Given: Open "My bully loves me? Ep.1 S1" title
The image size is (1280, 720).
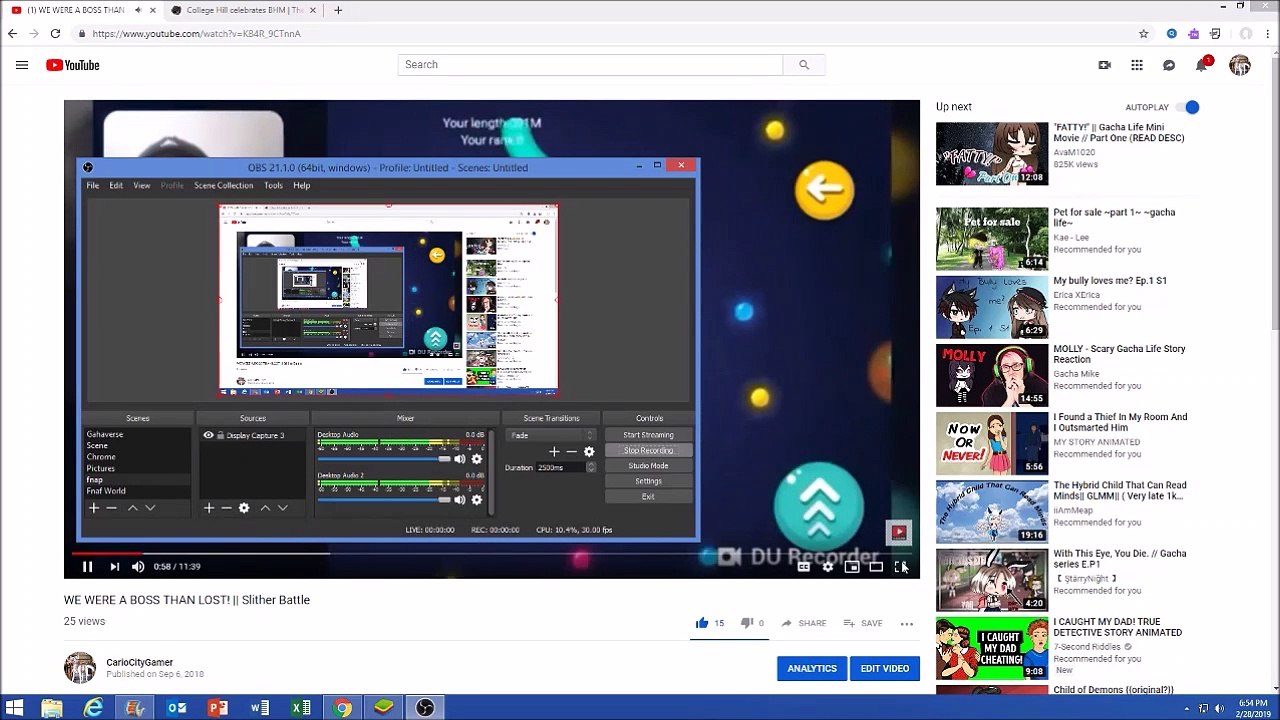Looking at the screenshot, I should tap(1110, 281).
